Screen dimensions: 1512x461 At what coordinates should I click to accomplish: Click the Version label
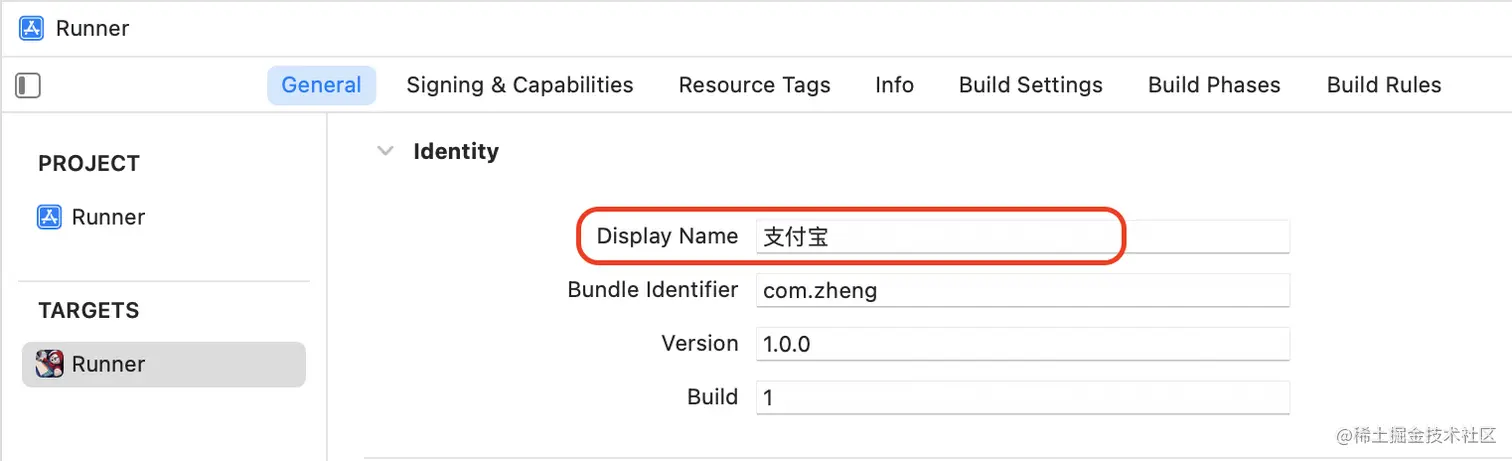(700, 343)
